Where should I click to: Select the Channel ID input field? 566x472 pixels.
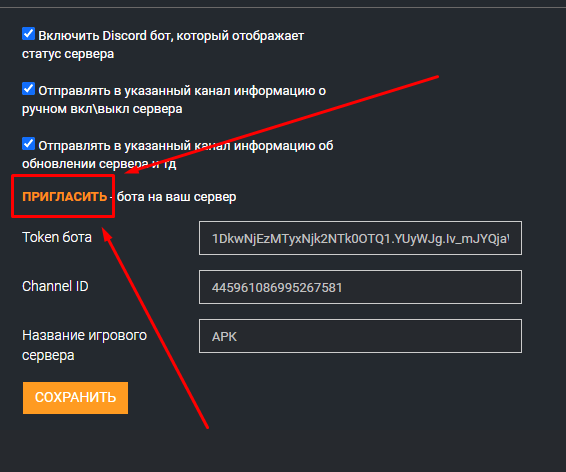360,287
